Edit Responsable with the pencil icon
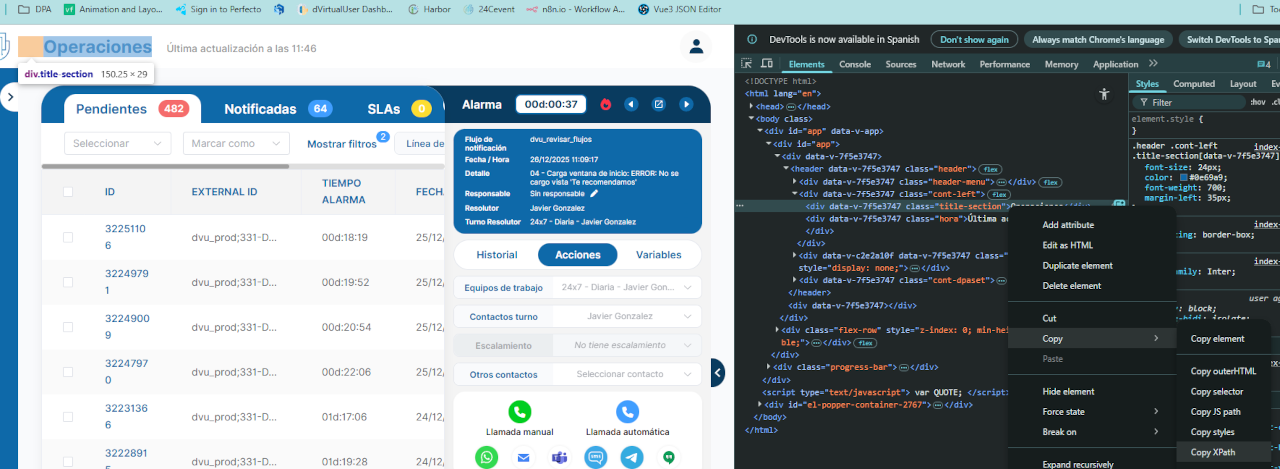The image size is (1280, 469). [594, 193]
